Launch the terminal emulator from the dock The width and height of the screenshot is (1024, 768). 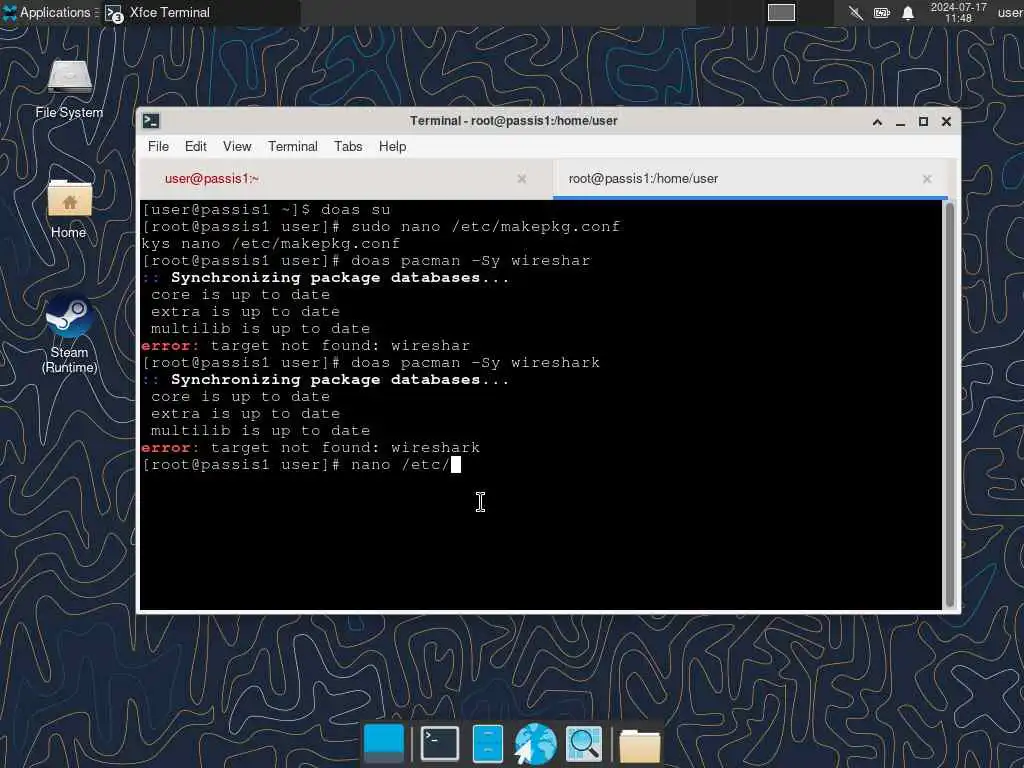coord(440,743)
